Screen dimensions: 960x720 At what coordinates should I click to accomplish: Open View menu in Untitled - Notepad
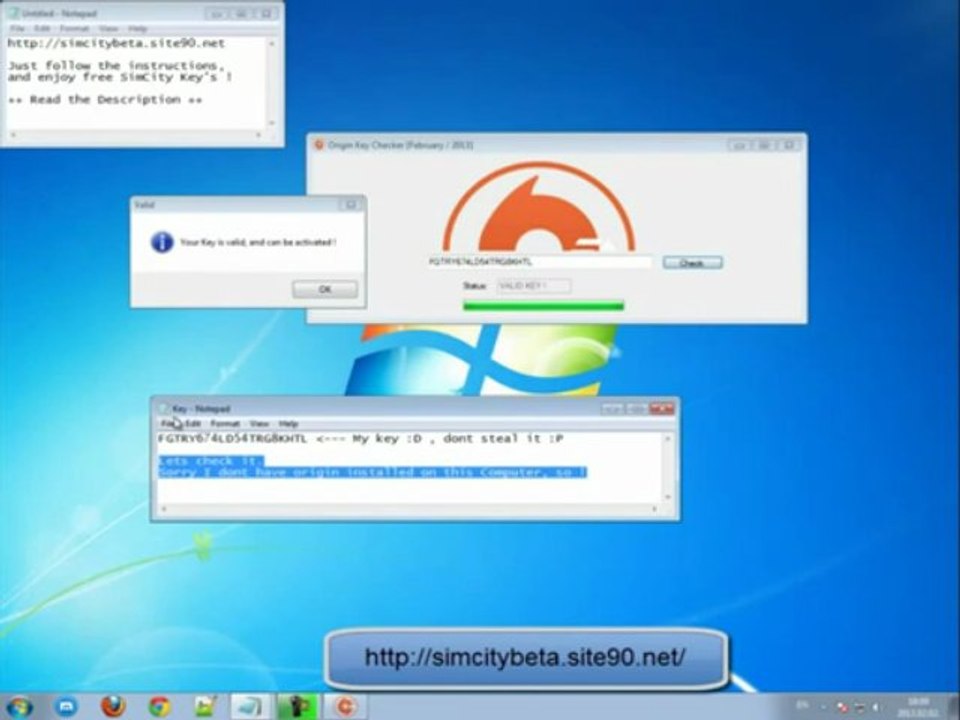108,29
